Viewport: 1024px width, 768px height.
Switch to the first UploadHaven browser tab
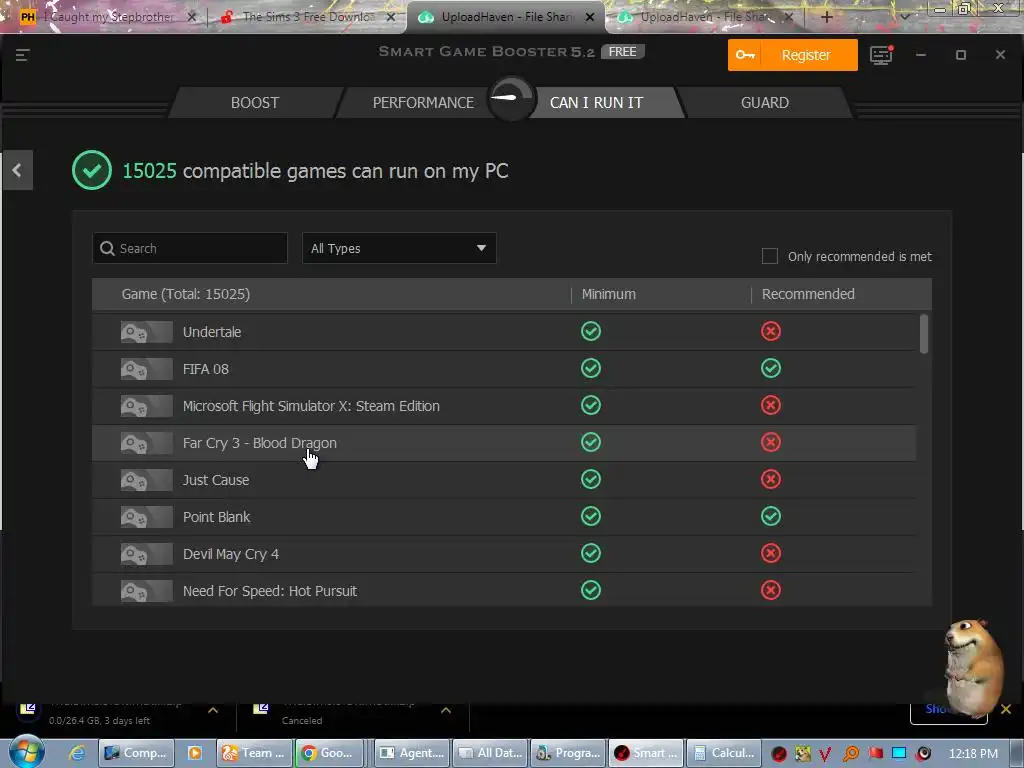[506, 17]
